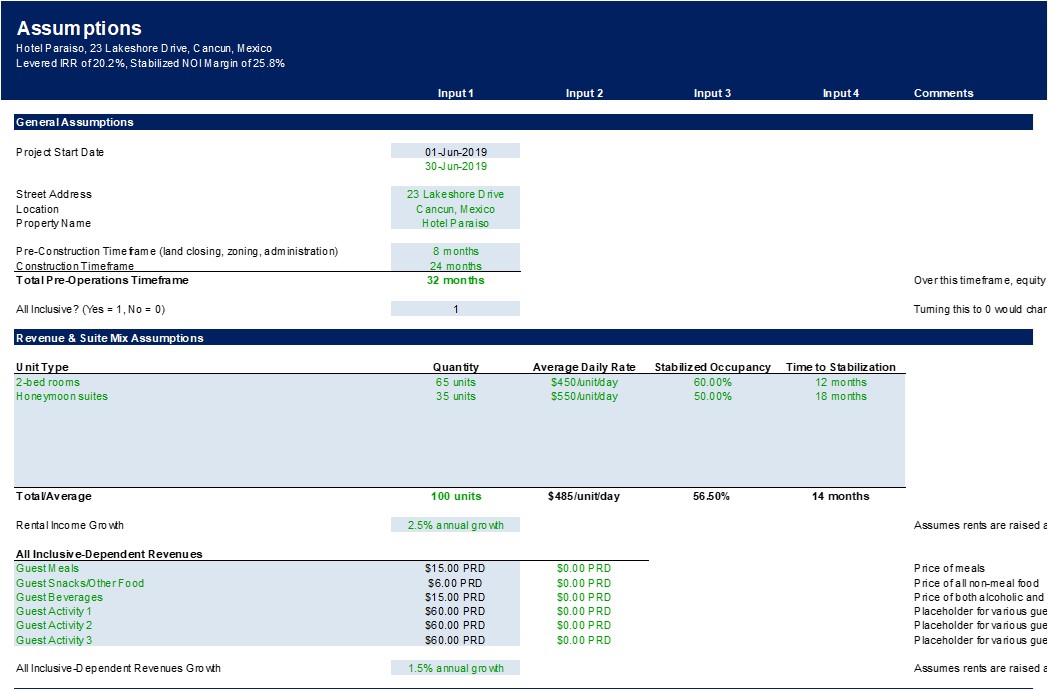
Task: Select the Project Start Date cell 01-Jun-2019
Action: (455, 152)
